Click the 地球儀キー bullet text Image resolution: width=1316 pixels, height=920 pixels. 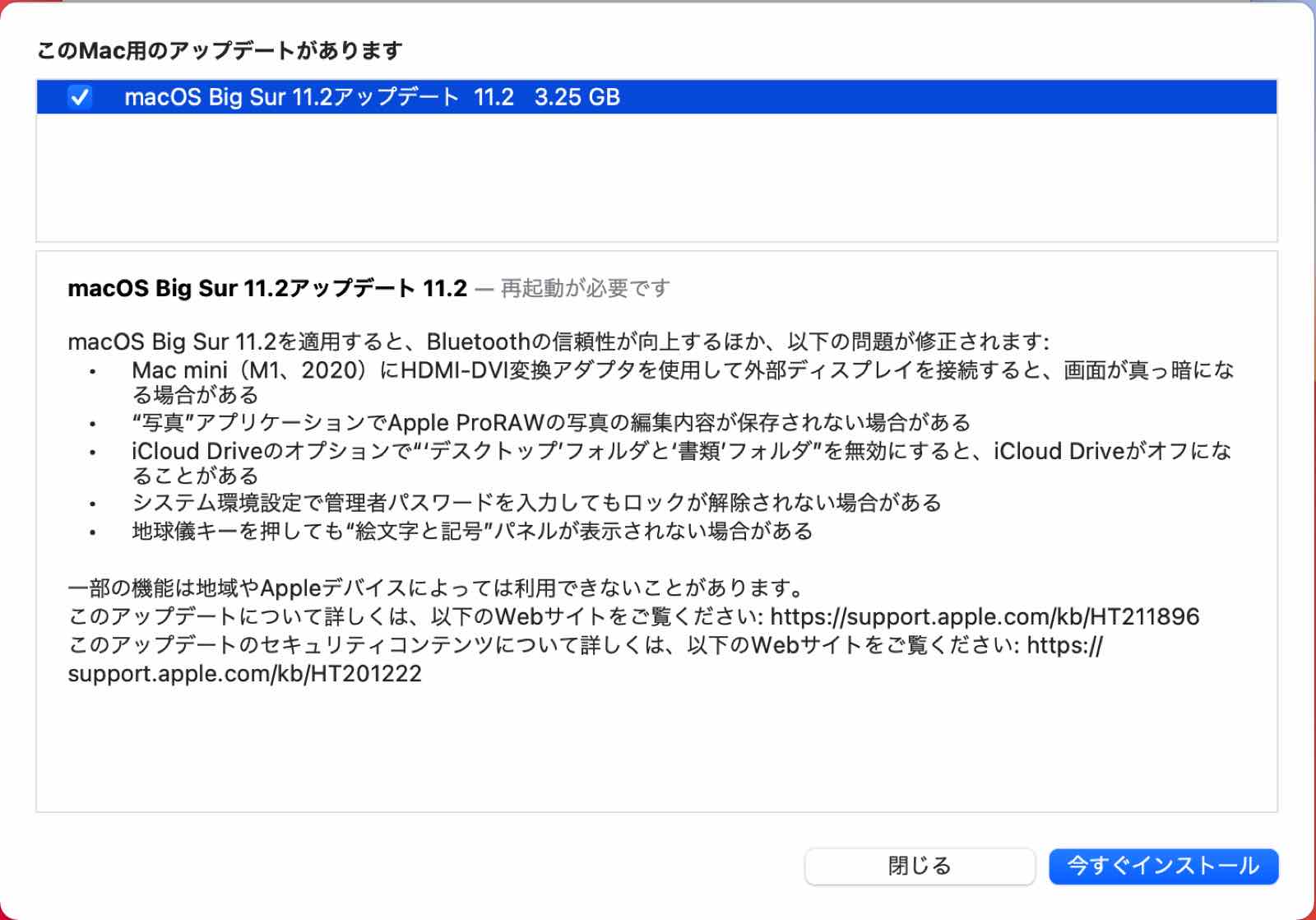coord(472,531)
